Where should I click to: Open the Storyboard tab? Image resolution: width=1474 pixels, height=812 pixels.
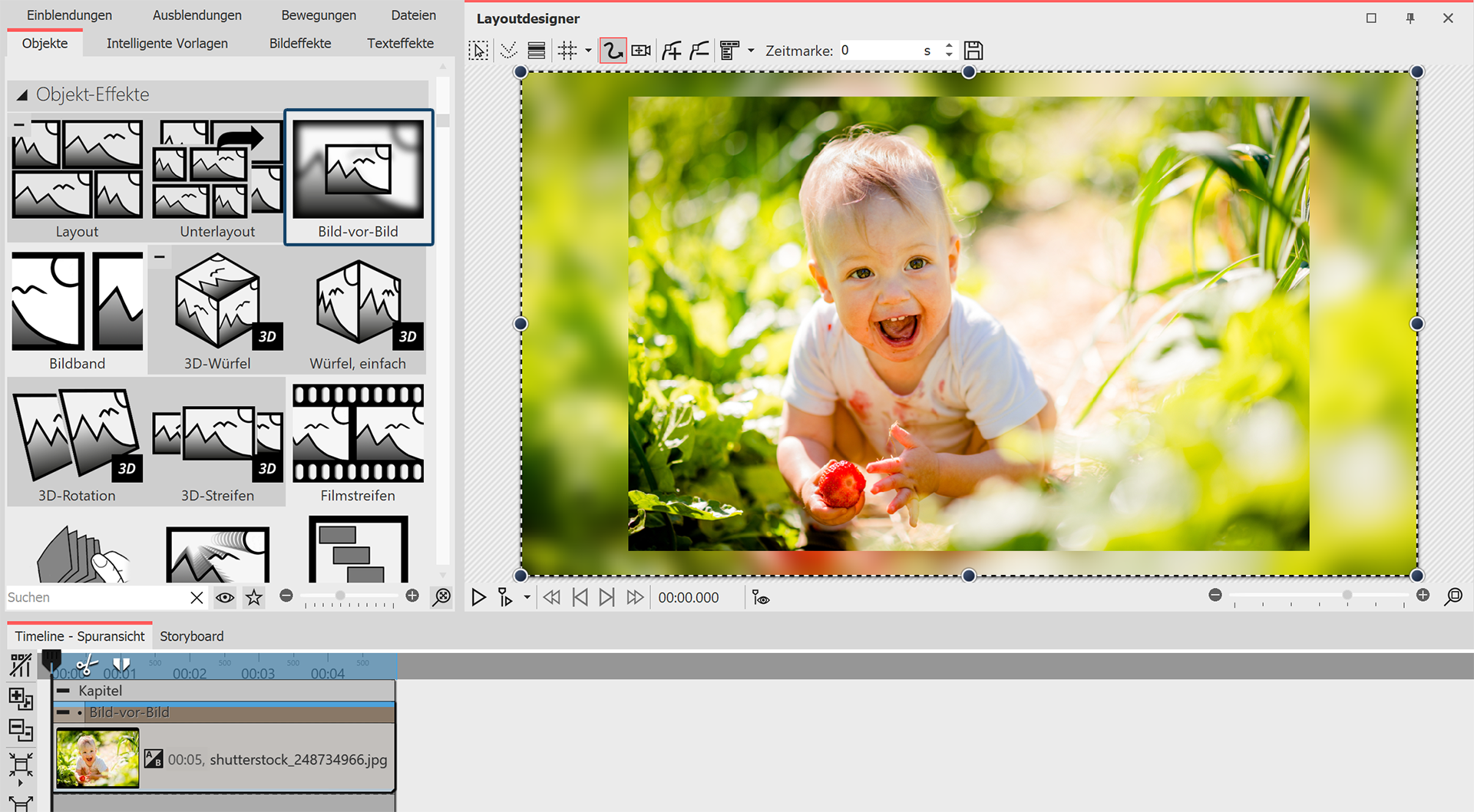(x=192, y=636)
